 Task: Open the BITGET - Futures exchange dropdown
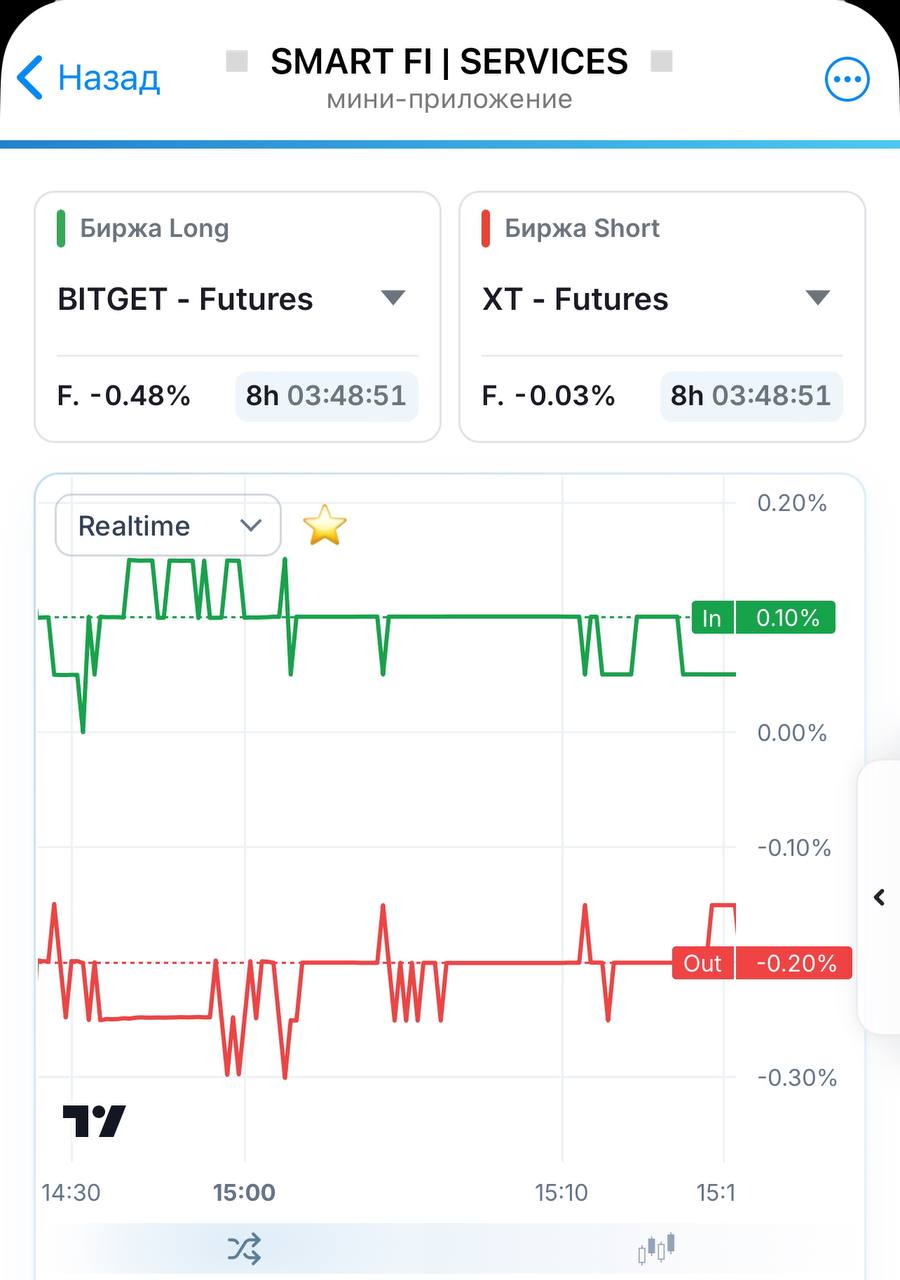[x=237, y=298]
